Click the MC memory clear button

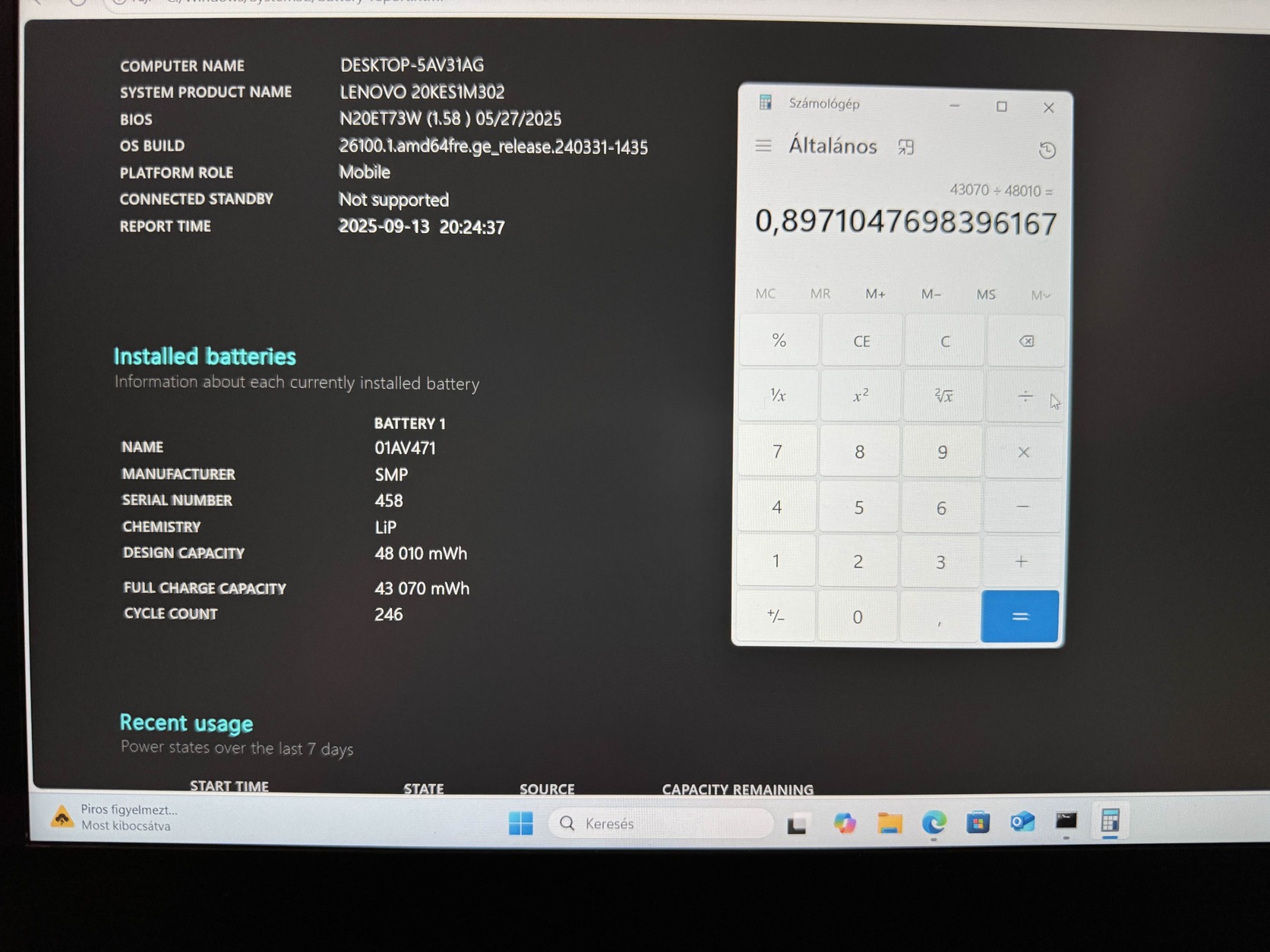pos(766,293)
